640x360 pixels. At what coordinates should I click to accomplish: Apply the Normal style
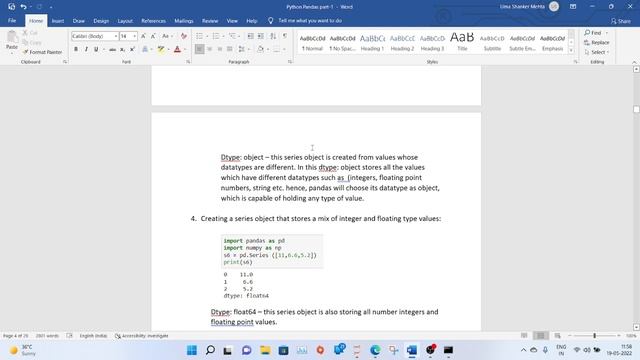tap(312, 42)
